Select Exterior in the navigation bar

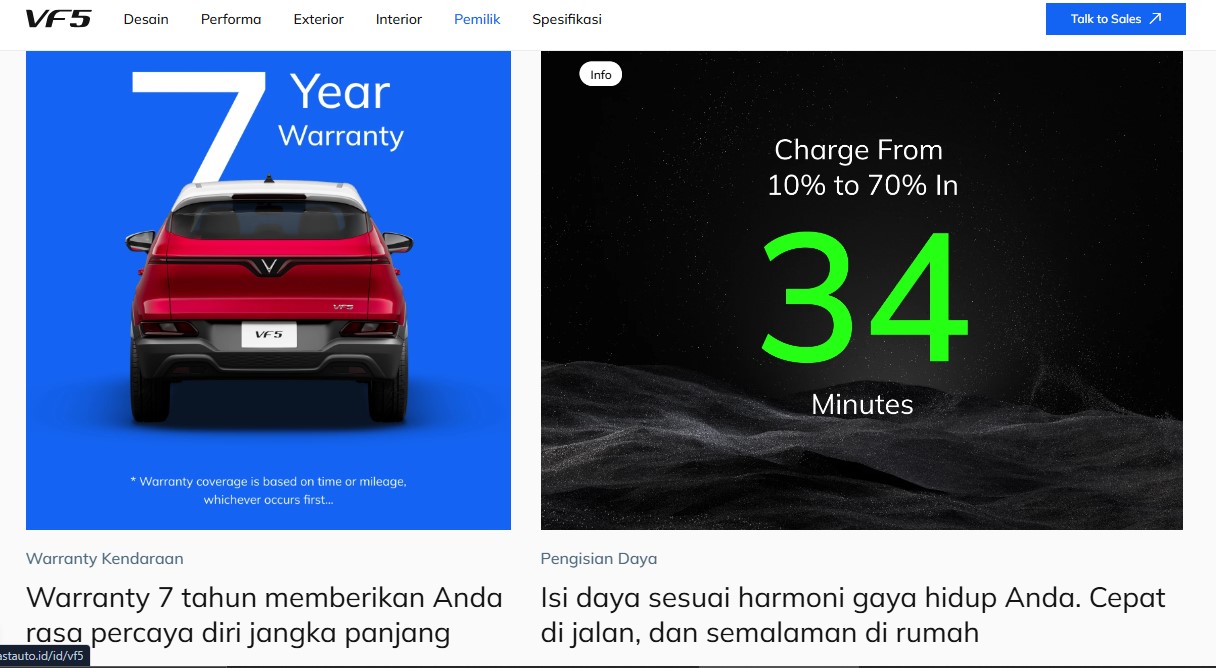point(319,19)
